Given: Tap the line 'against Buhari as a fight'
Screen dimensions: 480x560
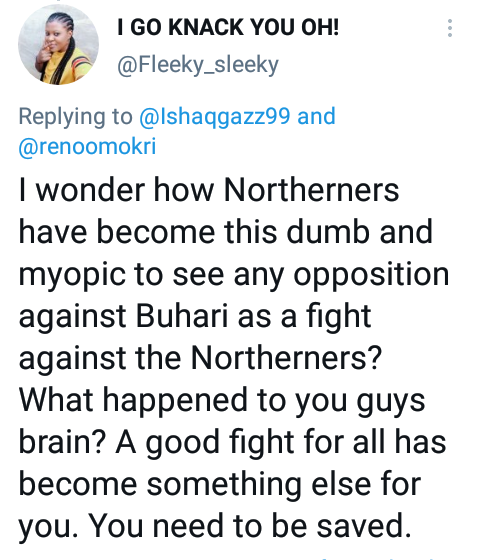Looking at the screenshot, I should tap(195, 318).
